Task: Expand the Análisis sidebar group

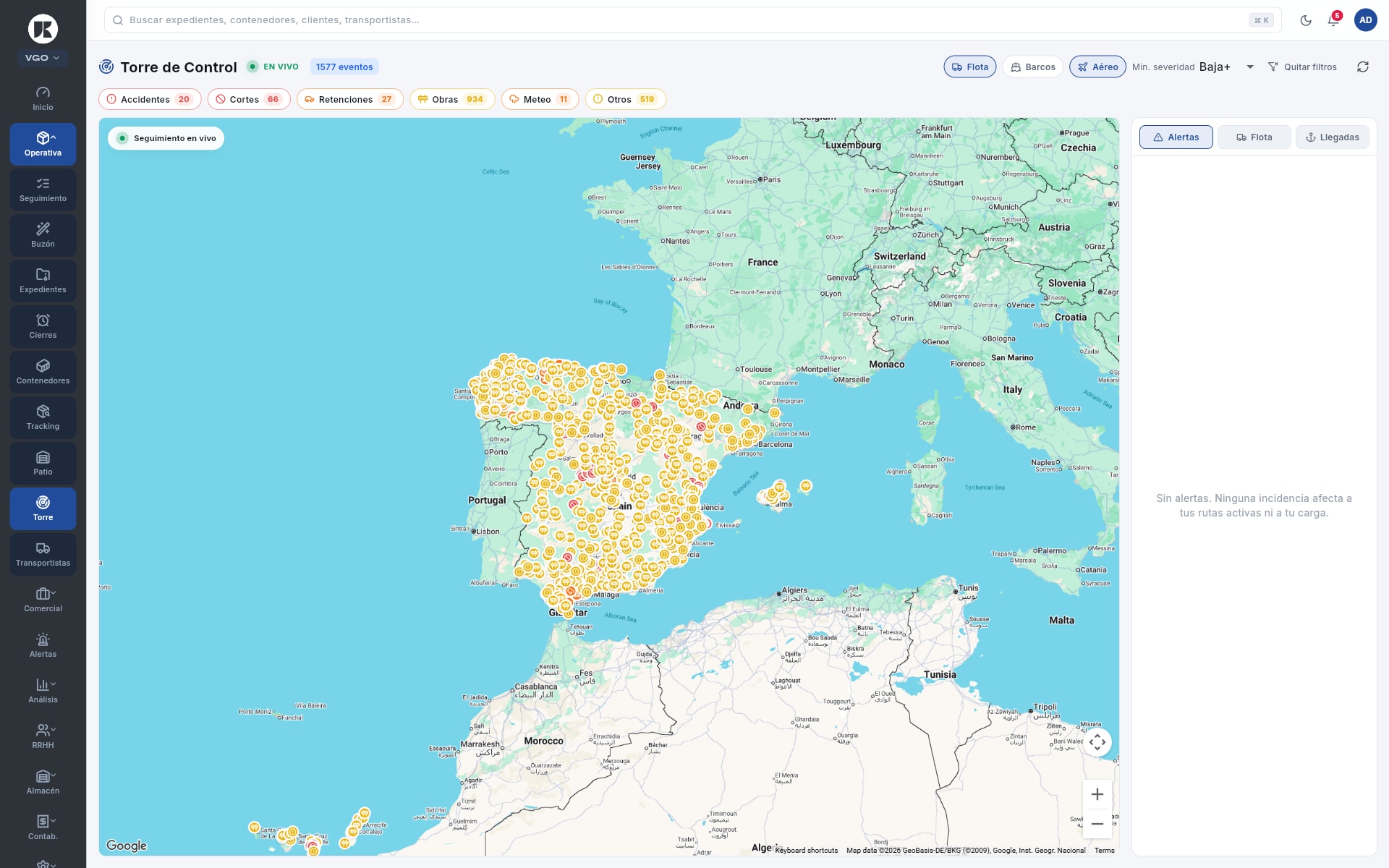Action: pos(43,691)
